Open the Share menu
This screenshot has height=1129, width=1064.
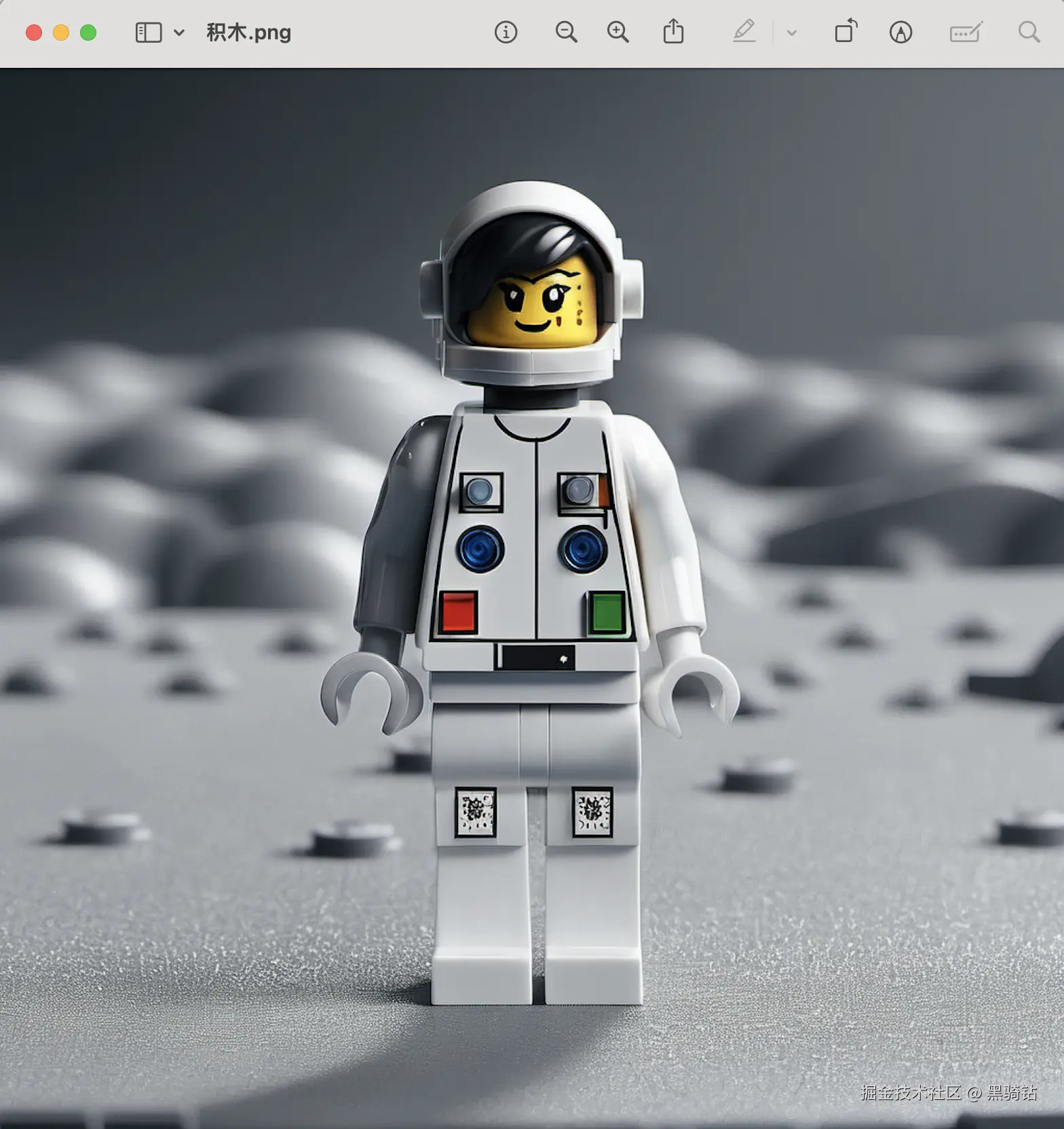[x=673, y=31]
